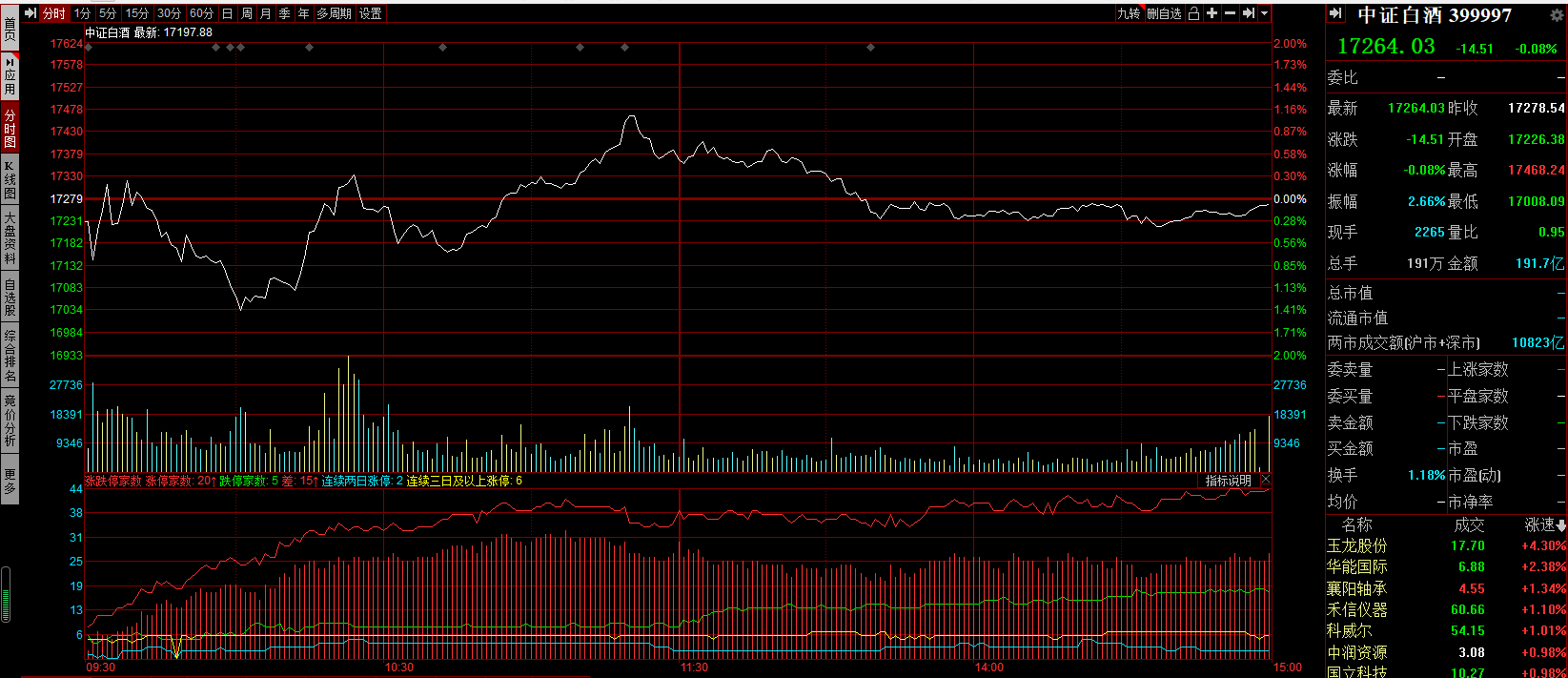The height and width of the screenshot is (678, 1568).
Task: Switch to 分时图 sidebar view
Action: click(10, 128)
